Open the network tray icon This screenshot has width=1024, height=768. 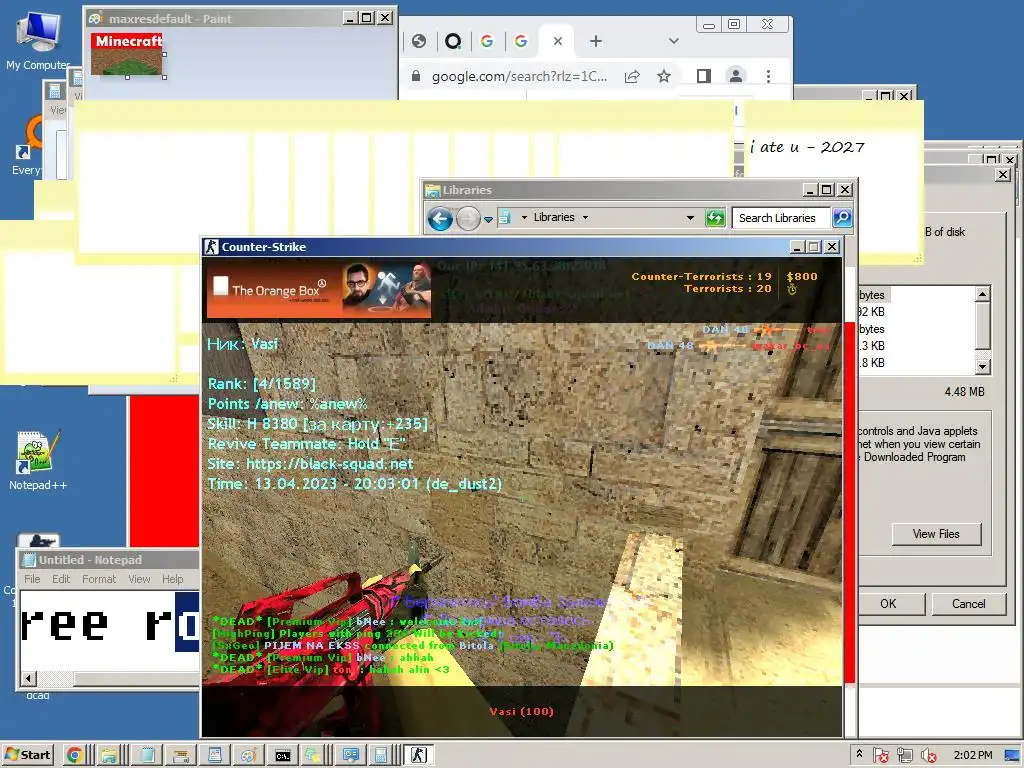pyautogui.click(x=904, y=755)
